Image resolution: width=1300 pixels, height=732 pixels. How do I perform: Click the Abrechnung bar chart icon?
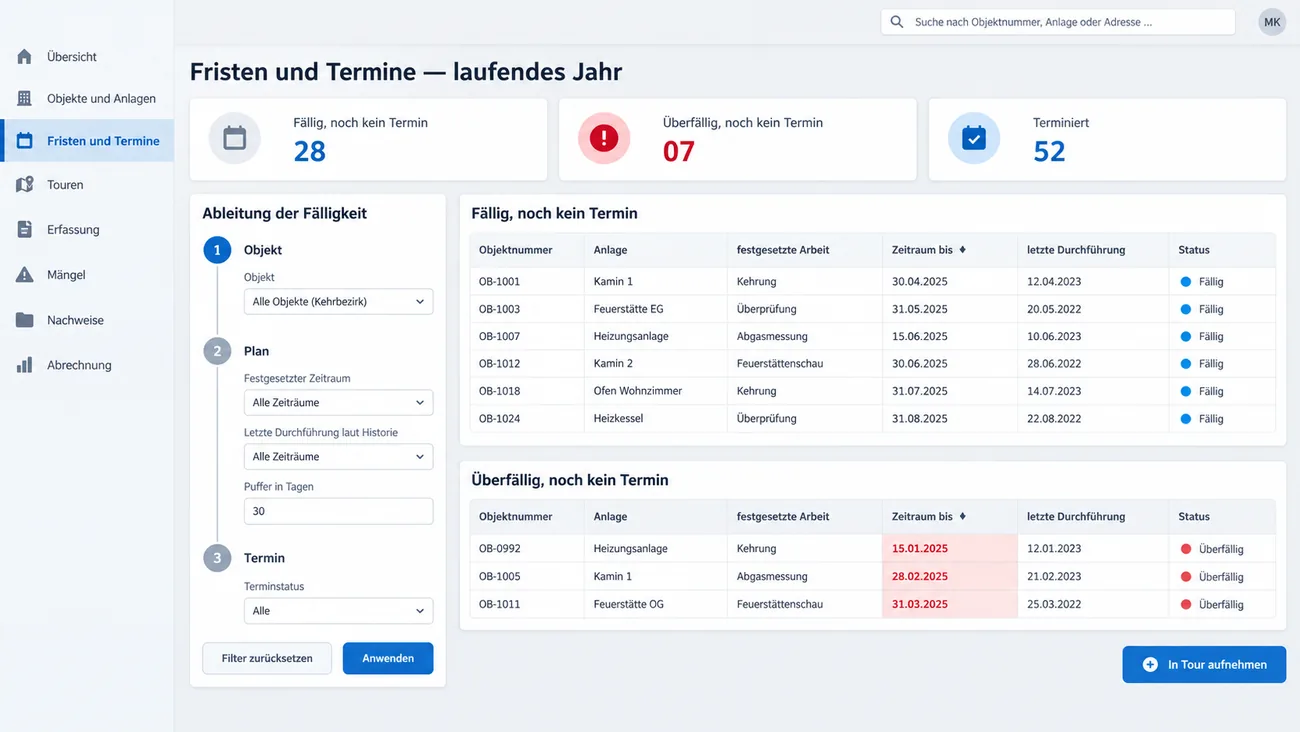coord(25,365)
